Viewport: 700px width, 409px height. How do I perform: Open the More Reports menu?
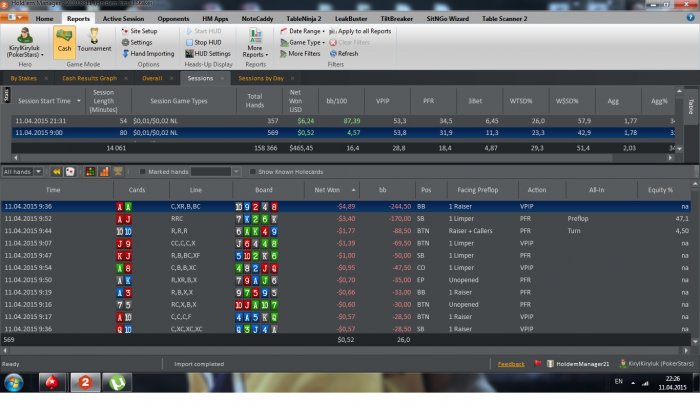tap(255, 42)
